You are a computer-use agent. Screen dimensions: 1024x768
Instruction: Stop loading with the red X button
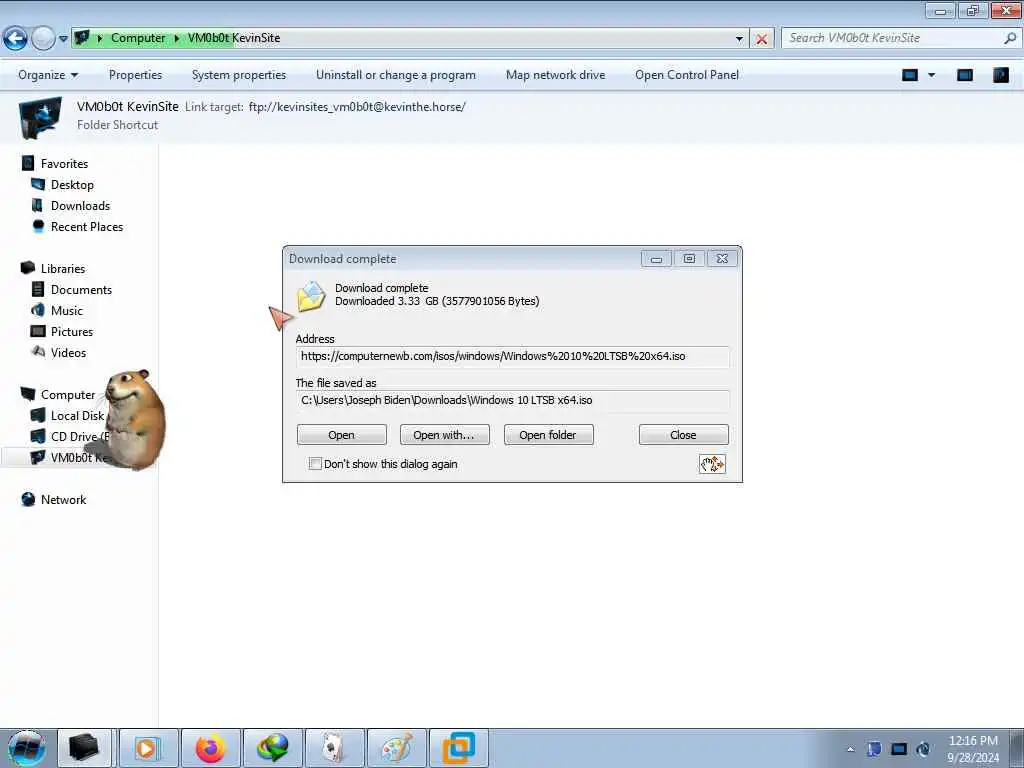(x=761, y=39)
